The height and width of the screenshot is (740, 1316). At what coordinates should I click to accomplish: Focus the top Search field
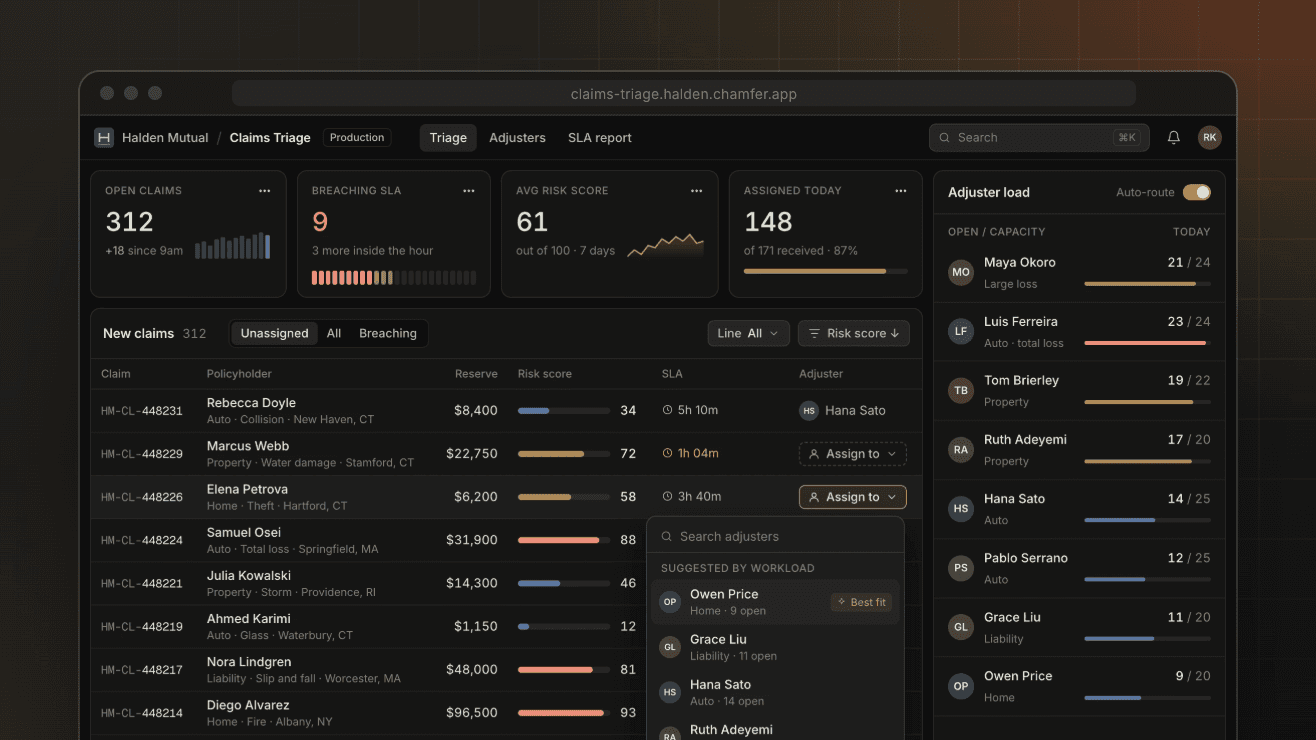point(1039,138)
